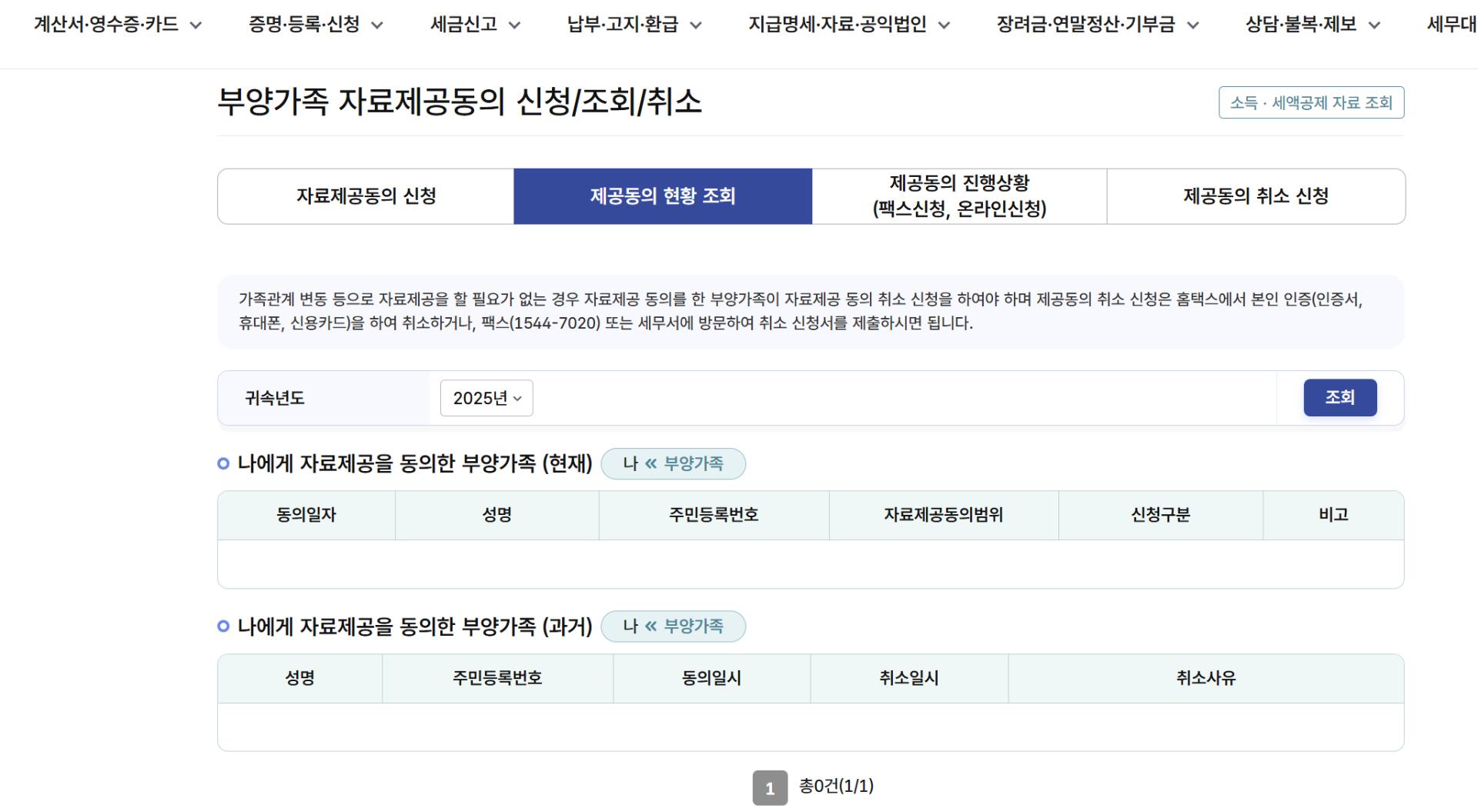
Task: Click the 자료제공동의범위 column header
Action: [x=943, y=515]
